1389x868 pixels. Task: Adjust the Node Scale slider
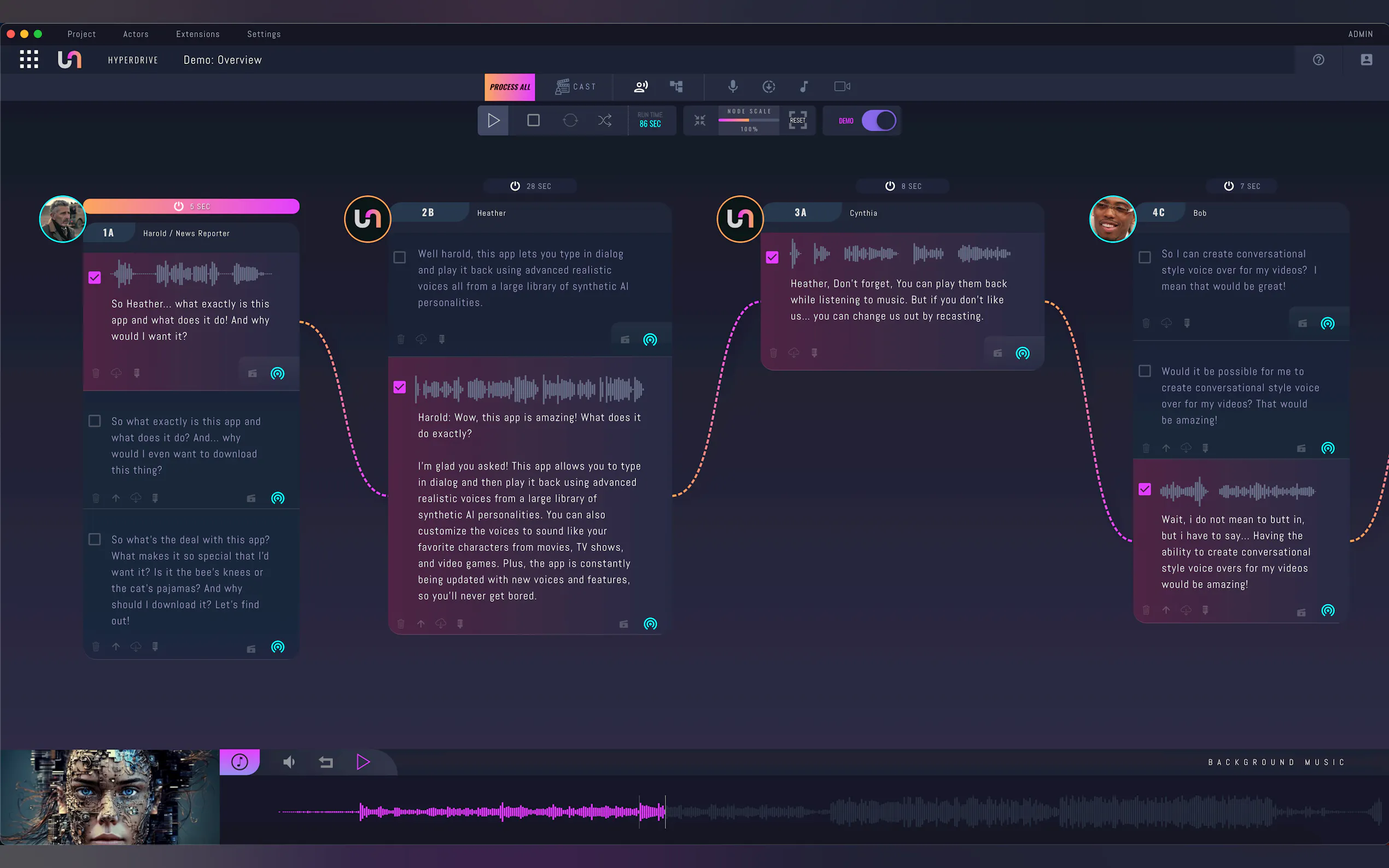pos(748,121)
